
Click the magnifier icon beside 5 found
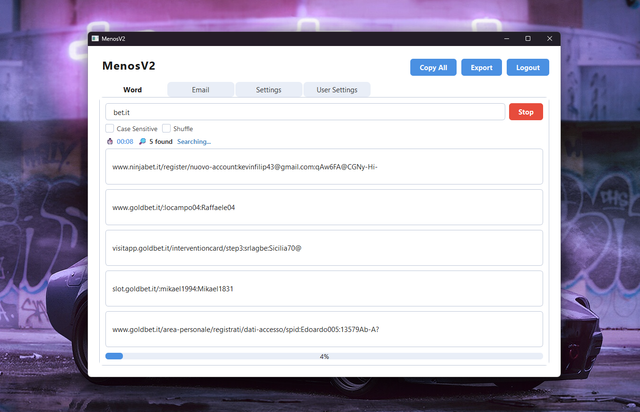[x=143, y=142]
